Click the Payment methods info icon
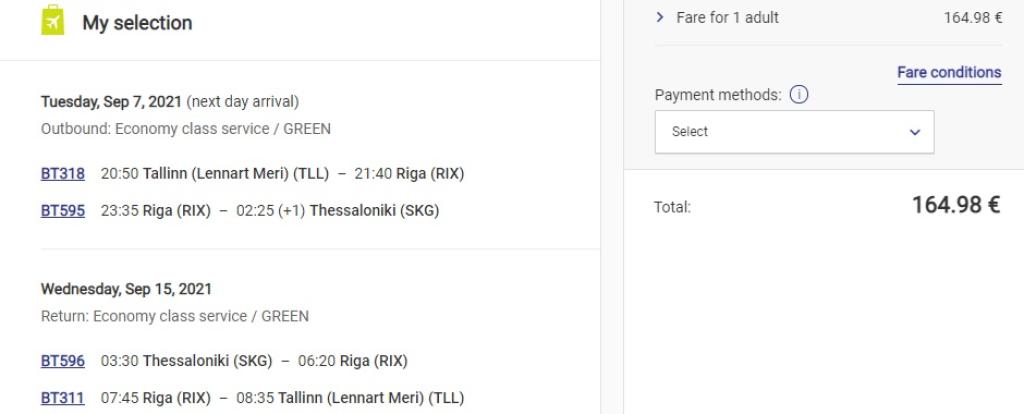 pyautogui.click(x=799, y=96)
